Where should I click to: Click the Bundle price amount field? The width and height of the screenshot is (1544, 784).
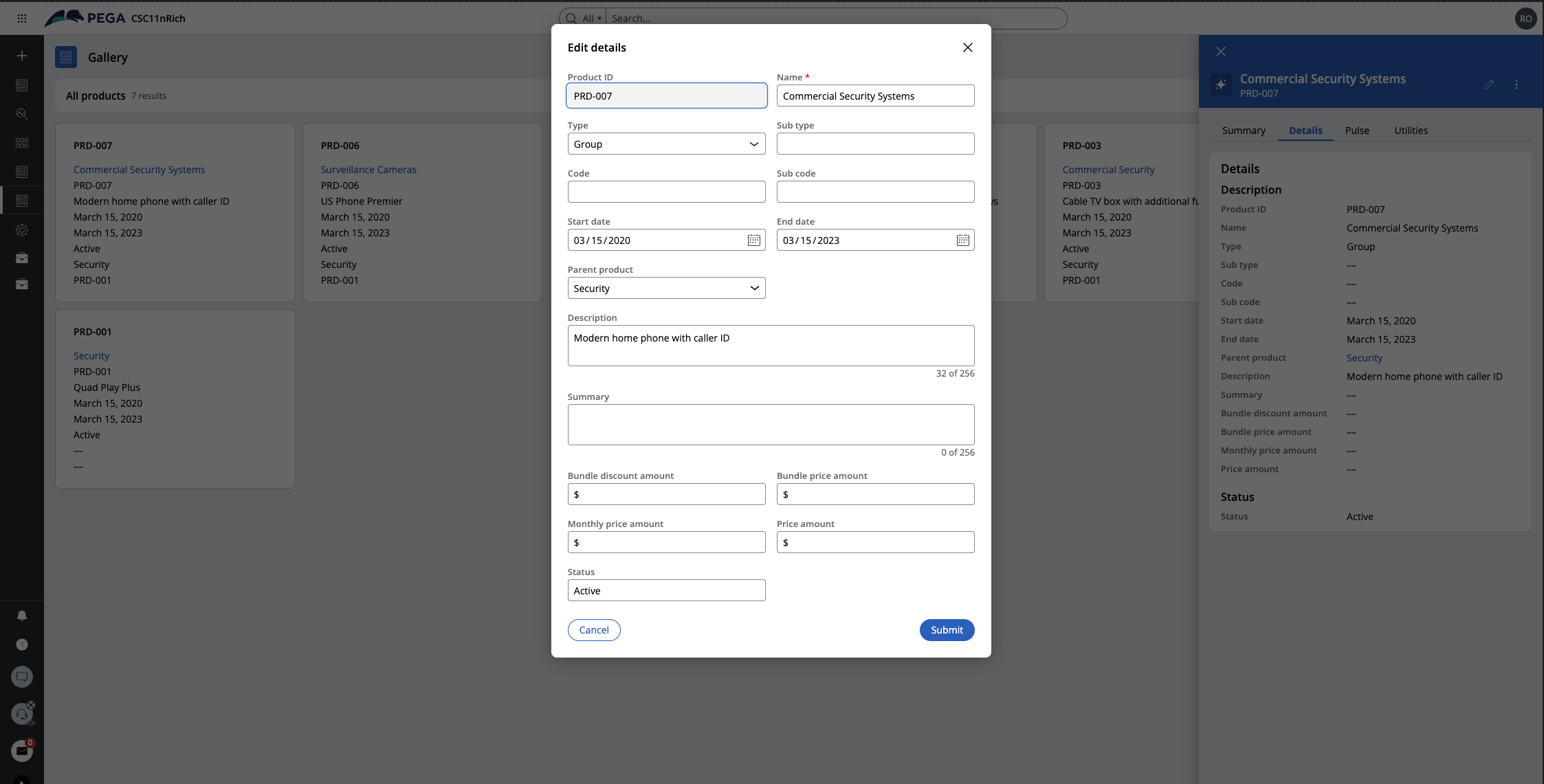click(875, 494)
